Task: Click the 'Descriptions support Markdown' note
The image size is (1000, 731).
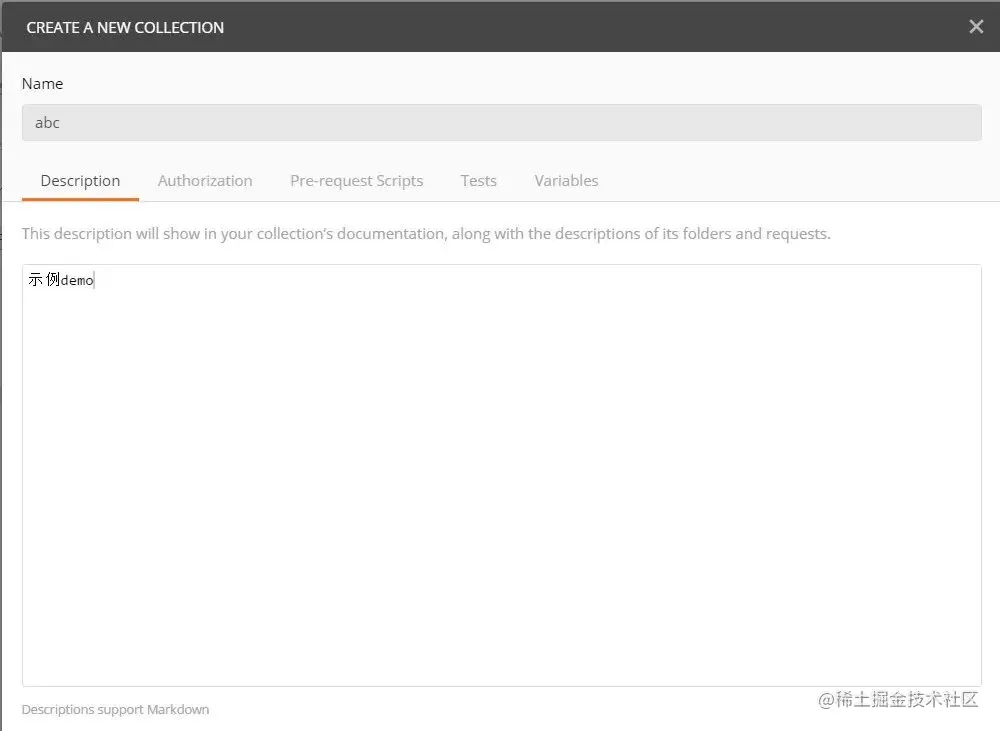Action: [x=115, y=709]
